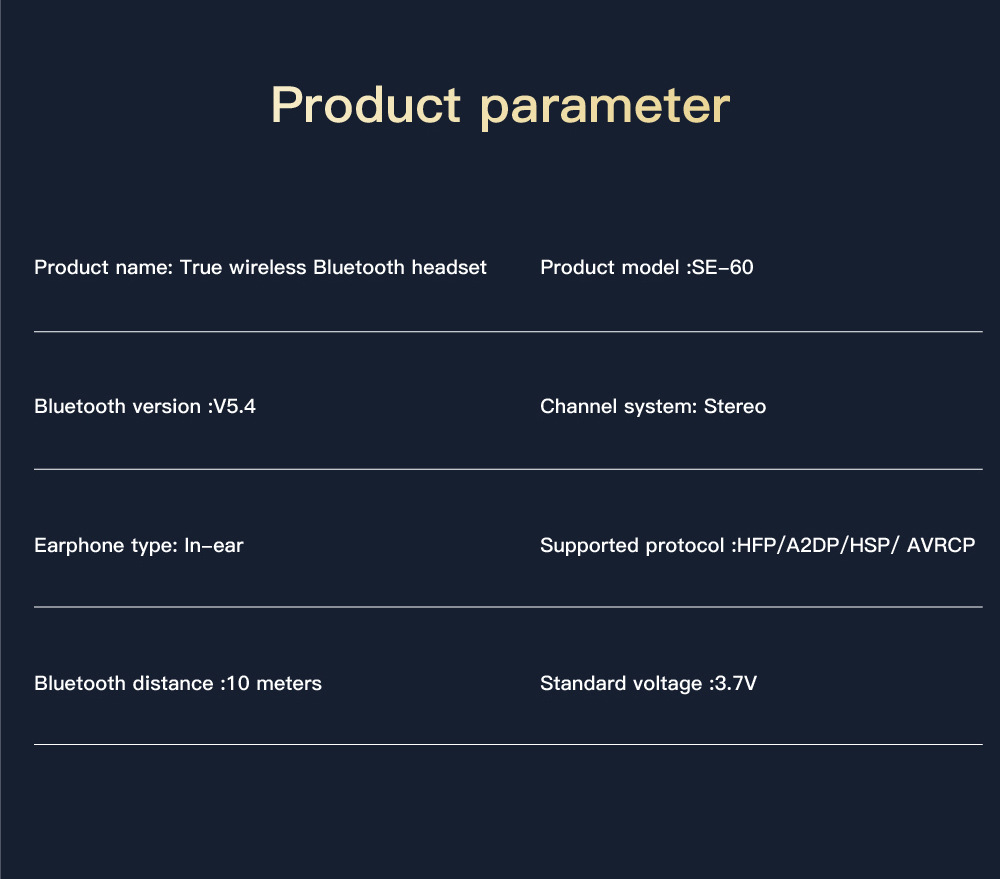Image resolution: width=1000 pixels, height=879 pixels.
Task: Select the "3.7V" voltage value
Action: [736, 683]
